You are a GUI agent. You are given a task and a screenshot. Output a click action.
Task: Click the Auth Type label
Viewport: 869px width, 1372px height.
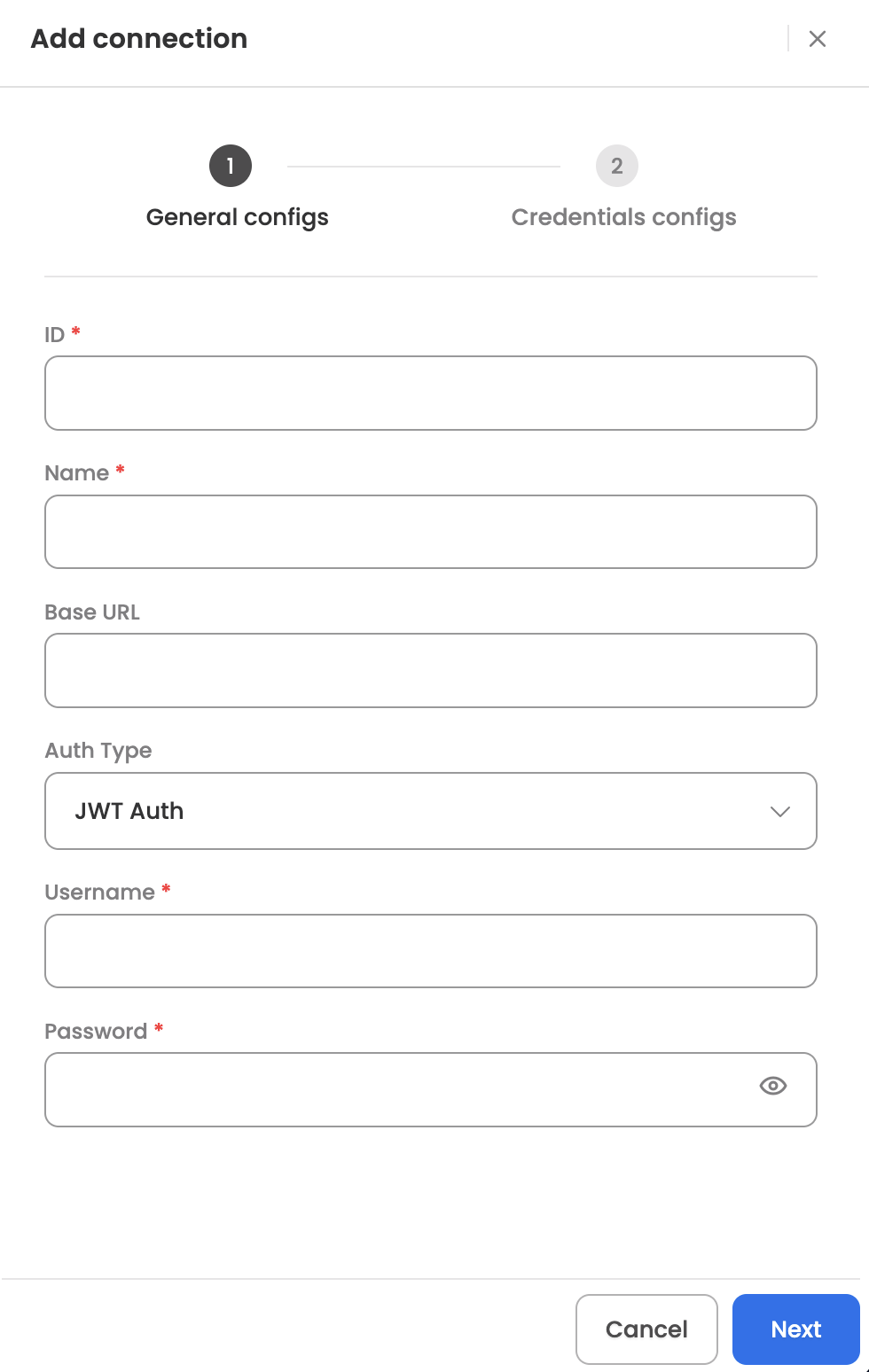tap(98, 751)
